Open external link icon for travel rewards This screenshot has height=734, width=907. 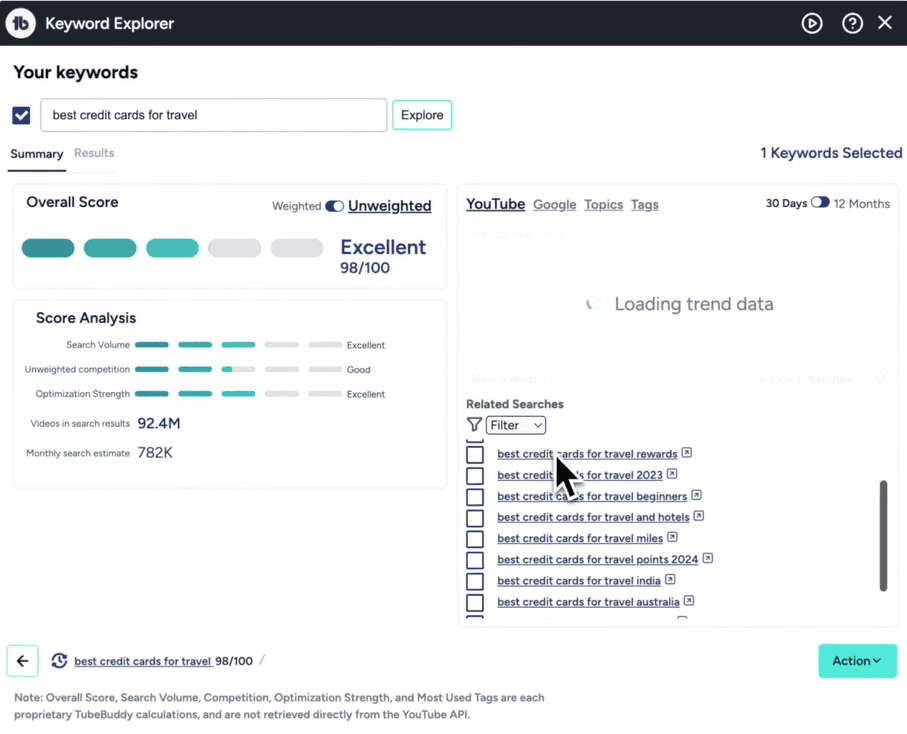tap(687, 453)
